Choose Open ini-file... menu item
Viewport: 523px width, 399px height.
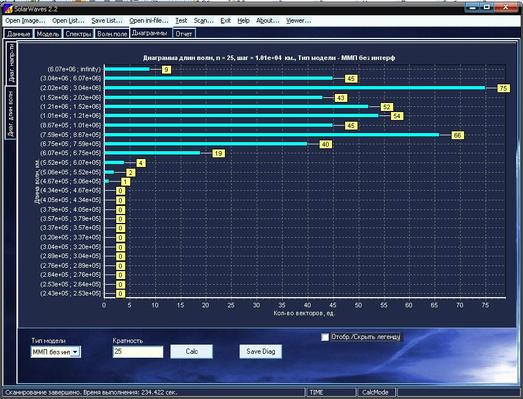pos(149,21)
